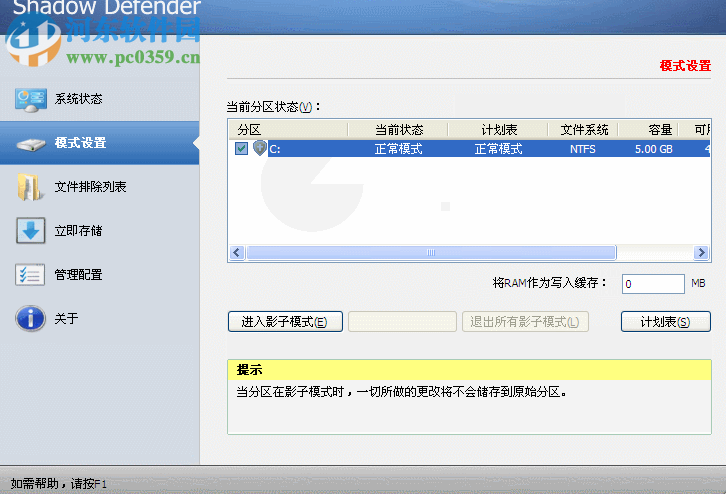Sort by the 分区 column header
726x494 pixels.
[288, 130]
